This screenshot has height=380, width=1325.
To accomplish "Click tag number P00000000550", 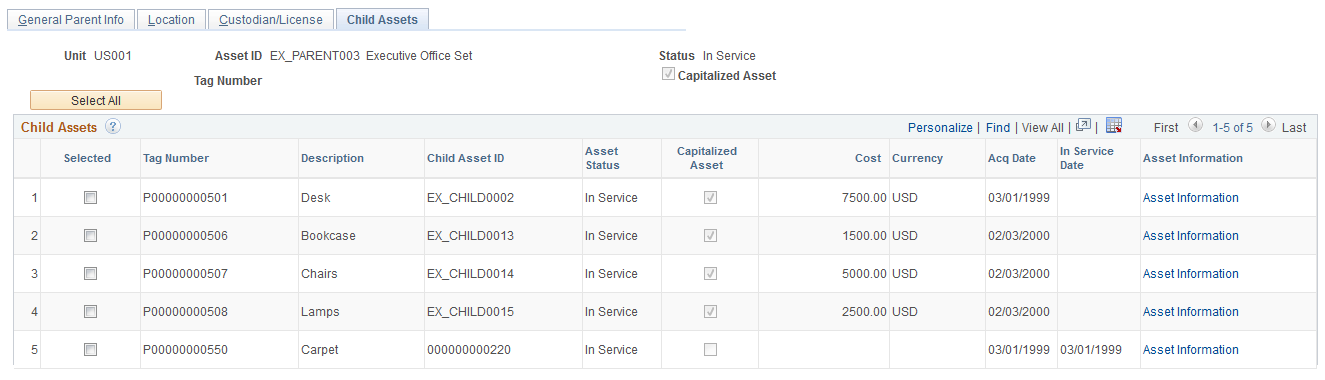I will pos(186,350).
